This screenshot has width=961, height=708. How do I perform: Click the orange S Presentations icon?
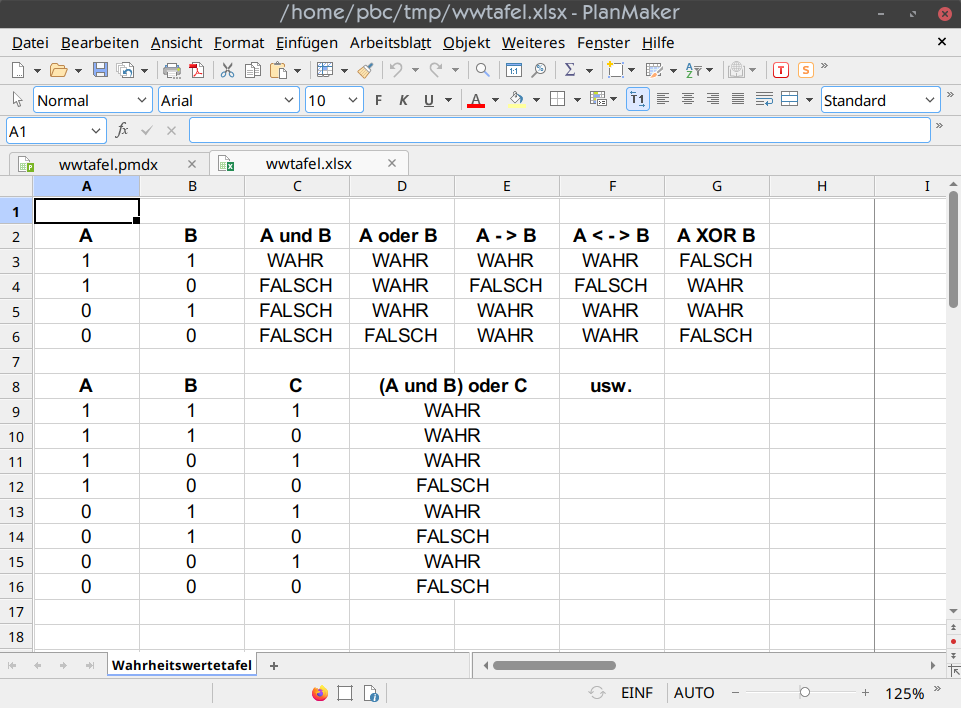point(806,70)
